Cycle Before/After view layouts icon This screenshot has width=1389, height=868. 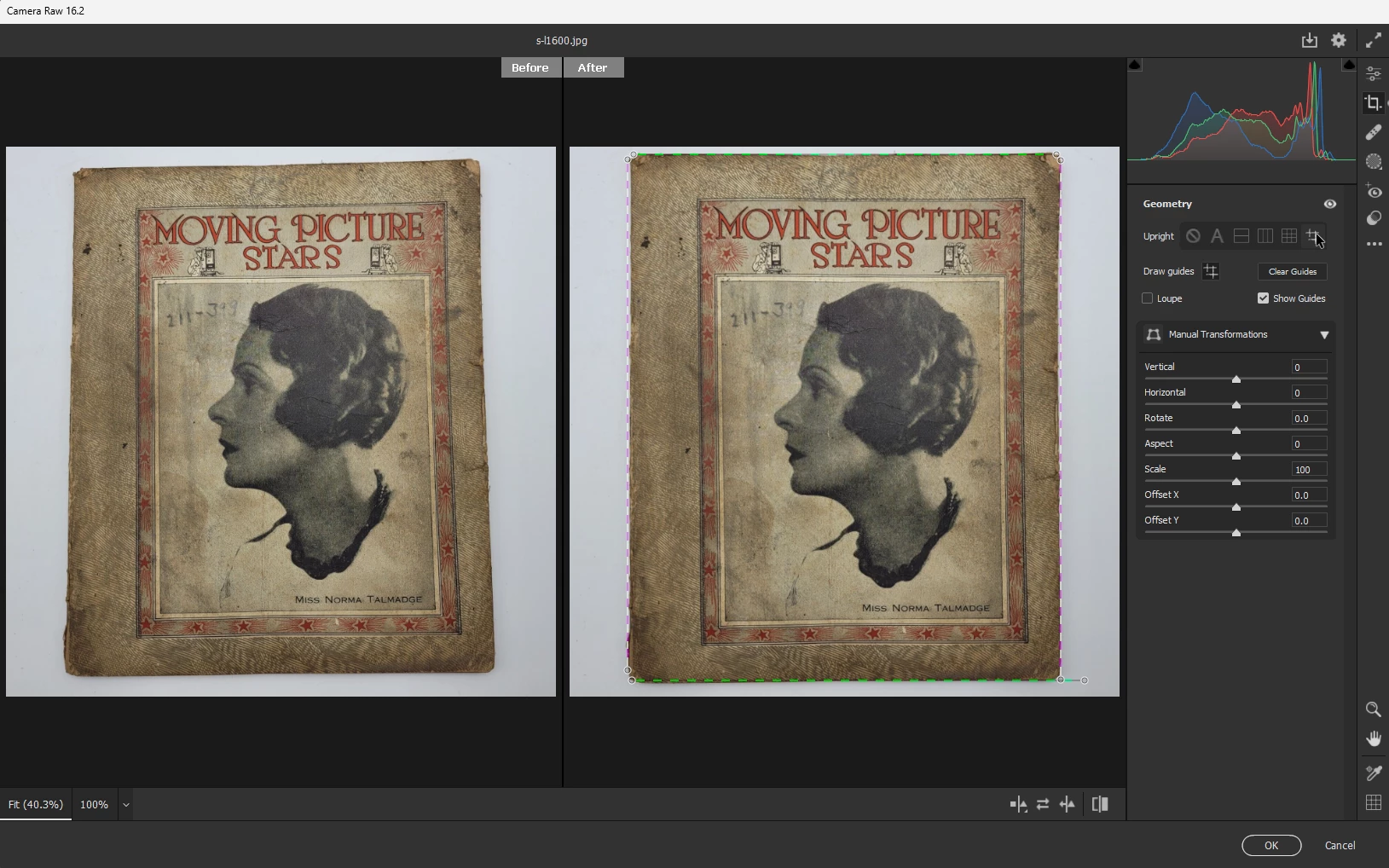point(1018,804)
